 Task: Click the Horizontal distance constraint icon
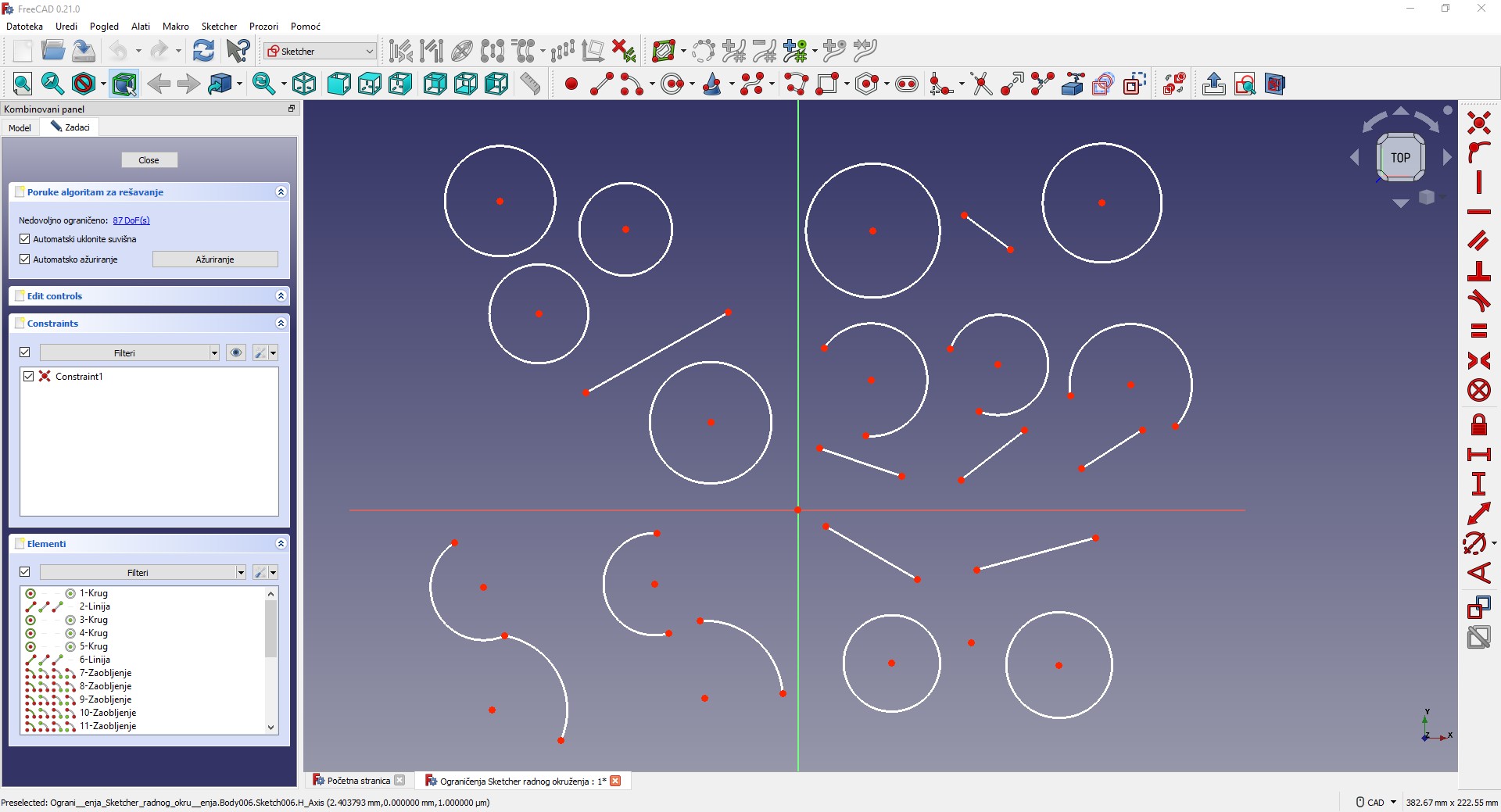point(1478,454)
